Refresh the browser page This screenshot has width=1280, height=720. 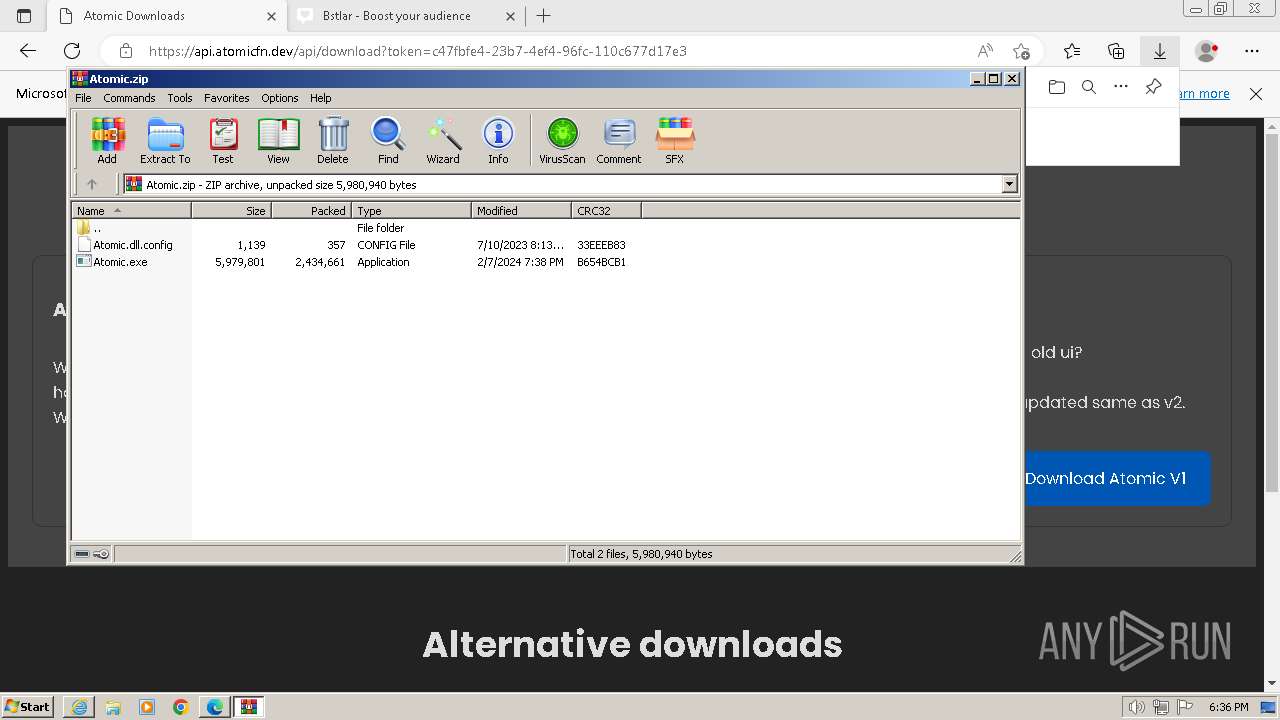(72, 51)
